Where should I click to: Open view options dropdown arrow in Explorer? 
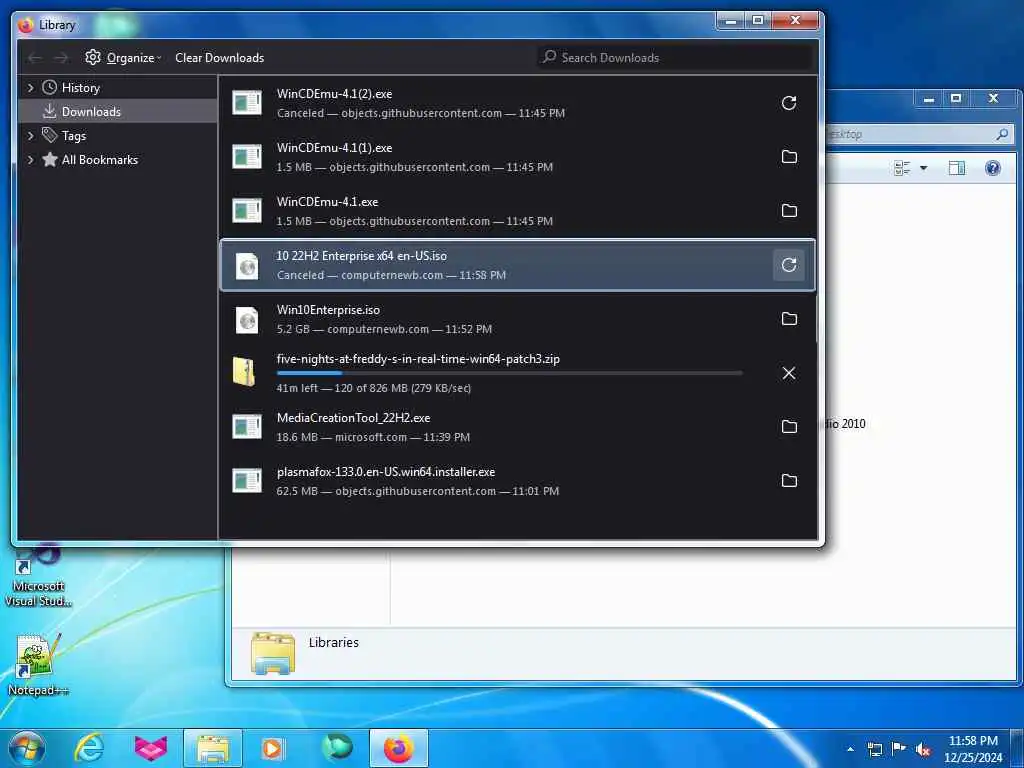point(923,168)
